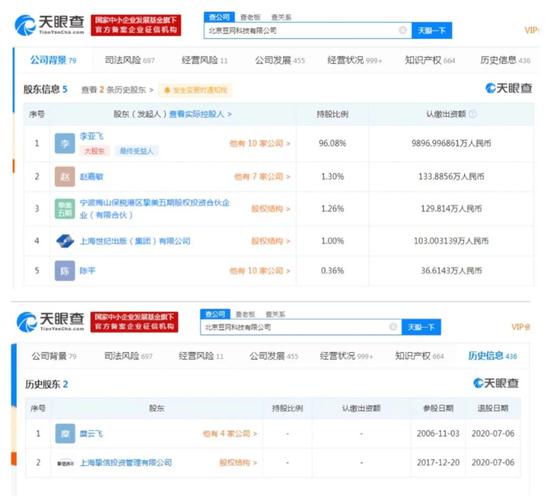
Task: Open the 知识产权 tab in the upper nav
Action: click(x=430, y=60)
